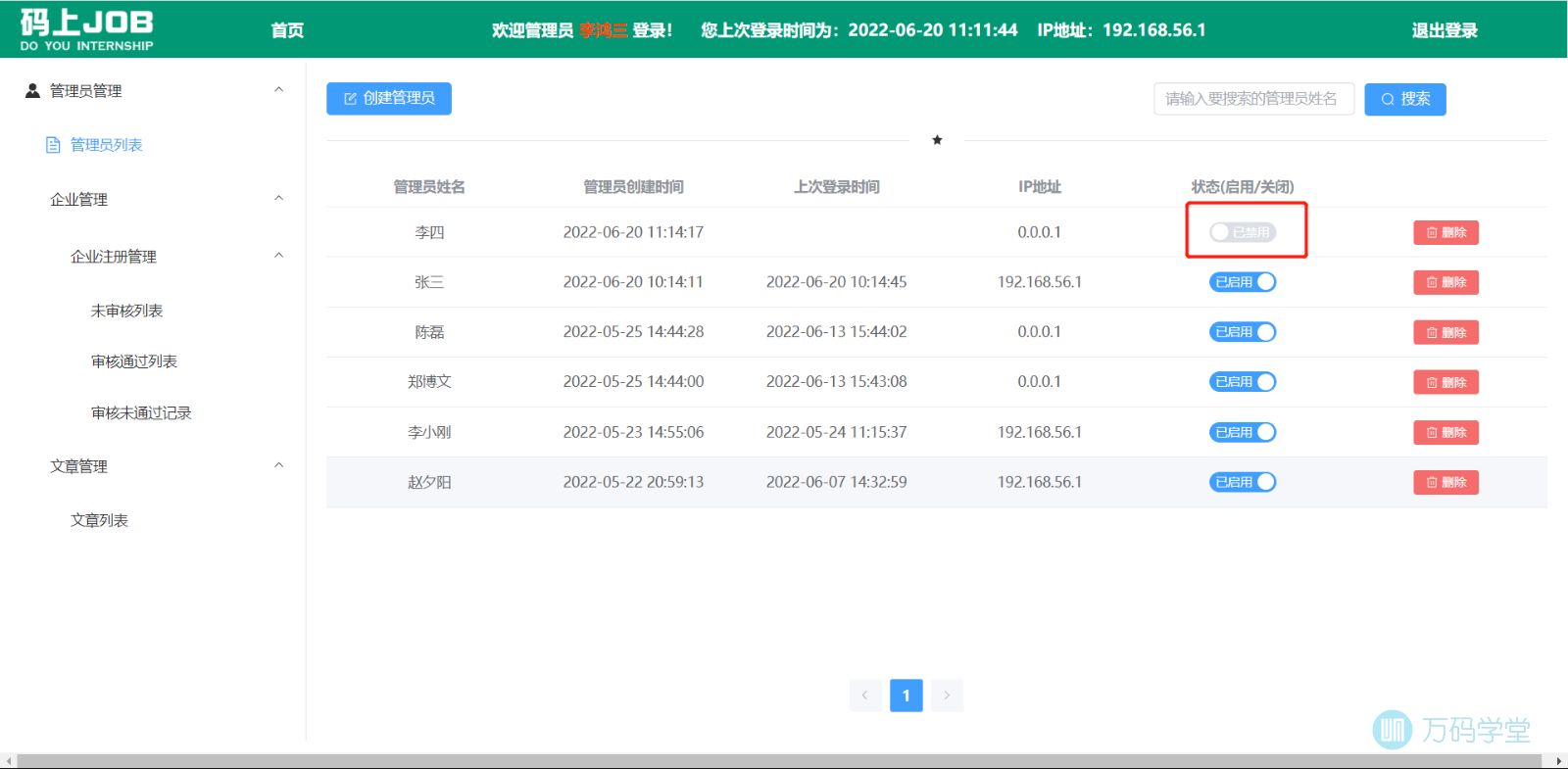Click last login 2022-06-07 14:32:59

(x=836, y=482)
